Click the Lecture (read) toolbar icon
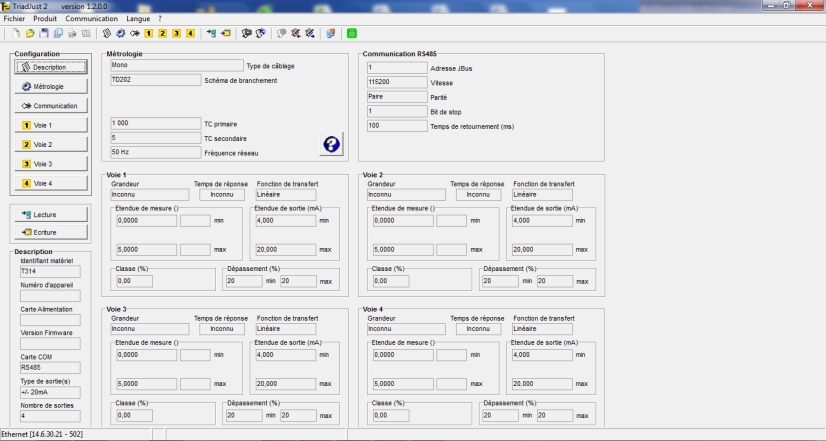 tap(211, 33)
